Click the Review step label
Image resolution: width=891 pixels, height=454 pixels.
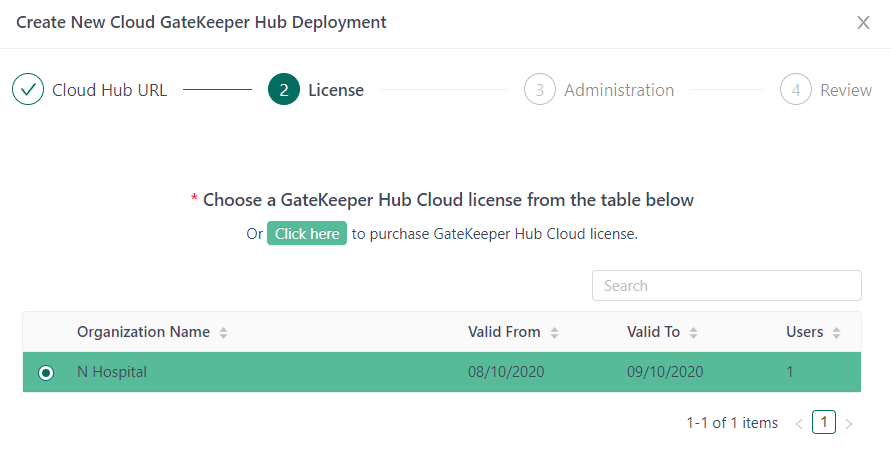click(846, 90)
